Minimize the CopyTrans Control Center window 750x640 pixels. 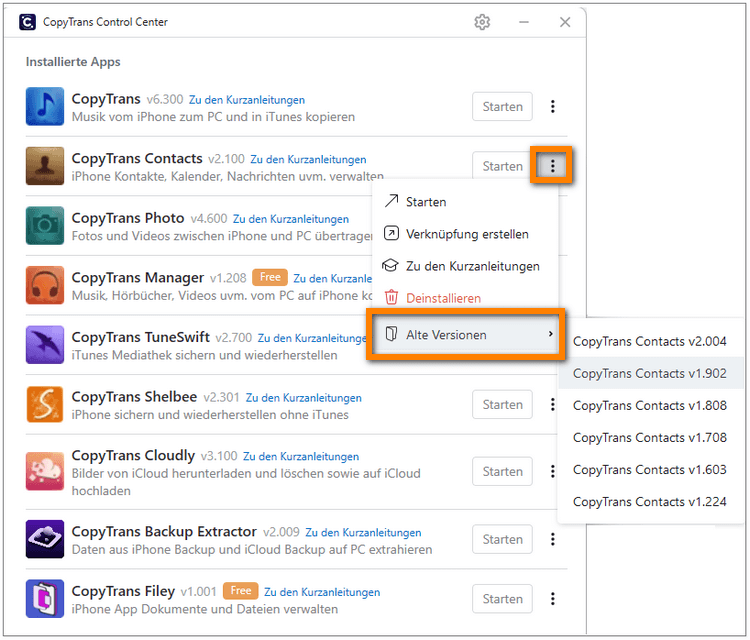524,22
